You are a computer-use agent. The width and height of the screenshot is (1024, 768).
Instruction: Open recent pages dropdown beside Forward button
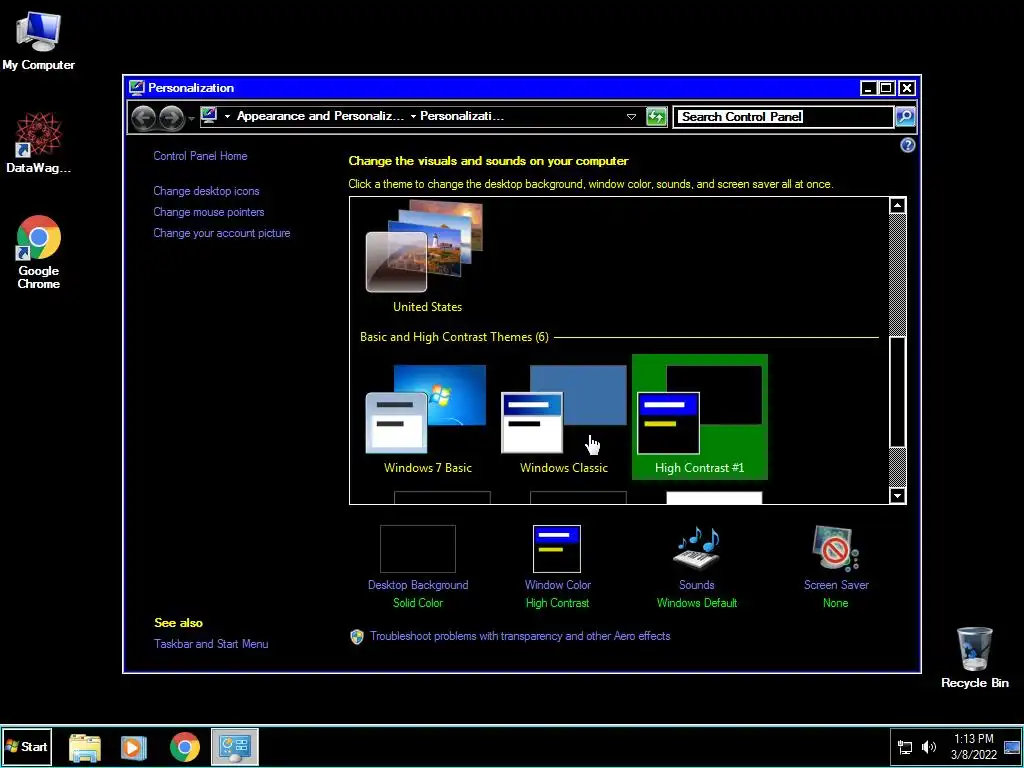coord(191,118)
